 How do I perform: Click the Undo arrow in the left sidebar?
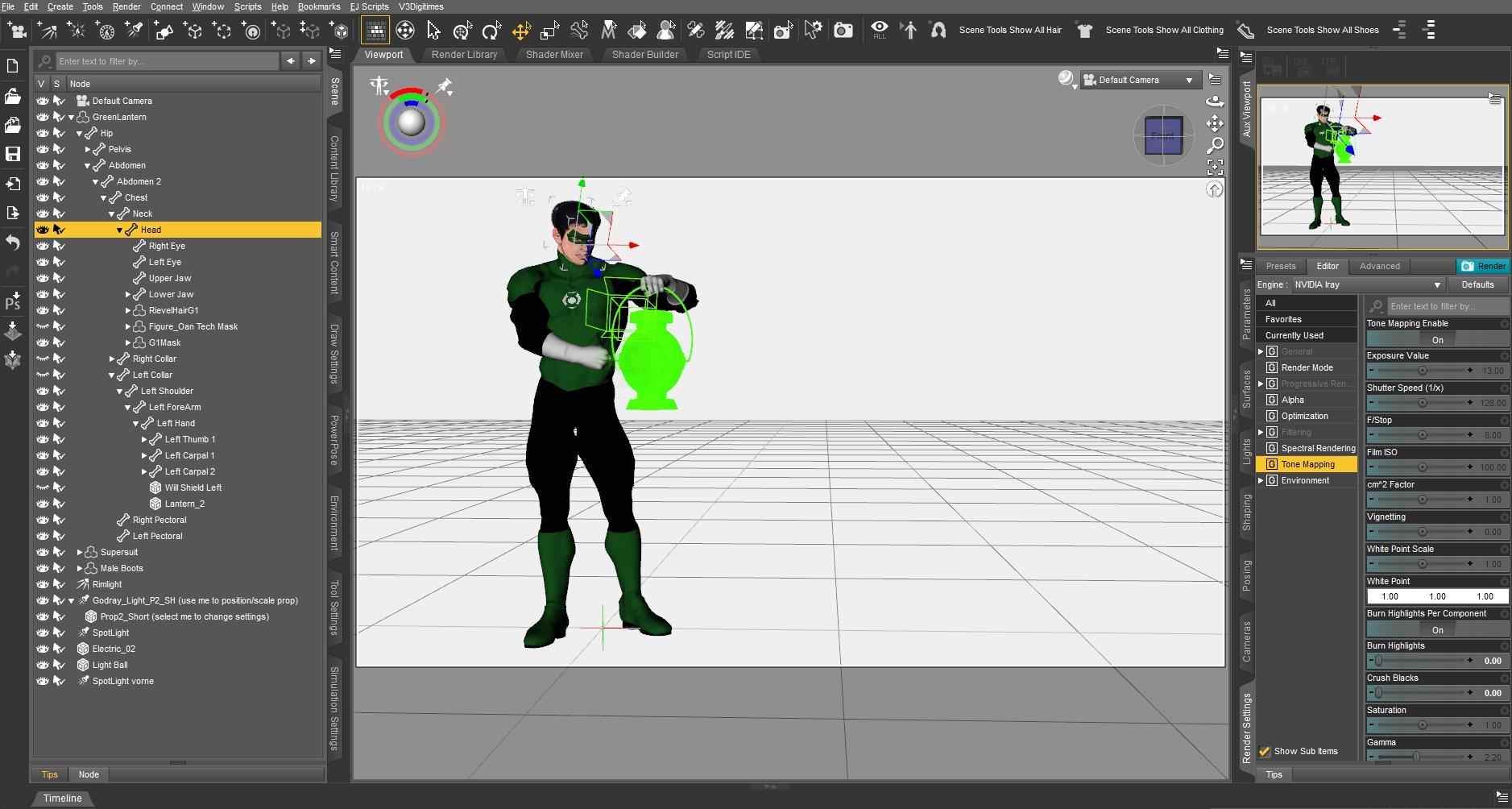click(x=13, y=242)
